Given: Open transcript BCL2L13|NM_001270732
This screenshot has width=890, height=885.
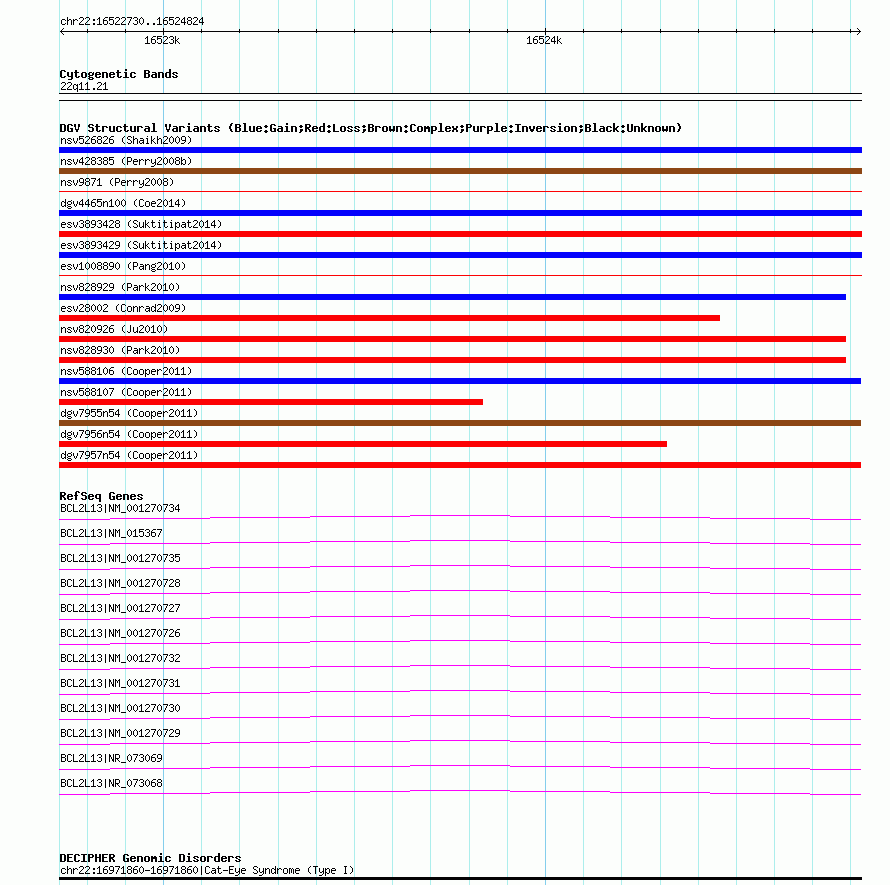Looking at the screenshot, I should [x=120, y=658].
